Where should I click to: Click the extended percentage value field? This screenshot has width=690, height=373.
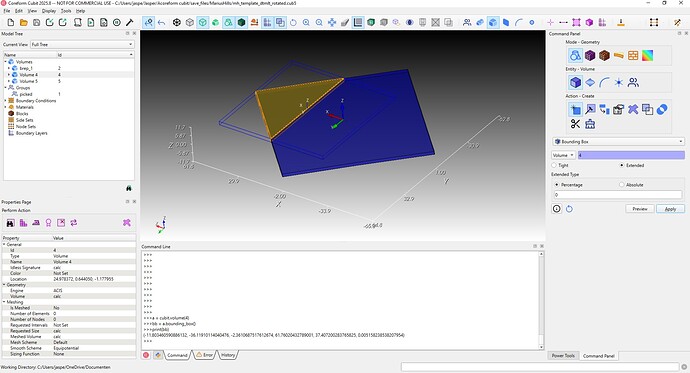pos(618,195)
